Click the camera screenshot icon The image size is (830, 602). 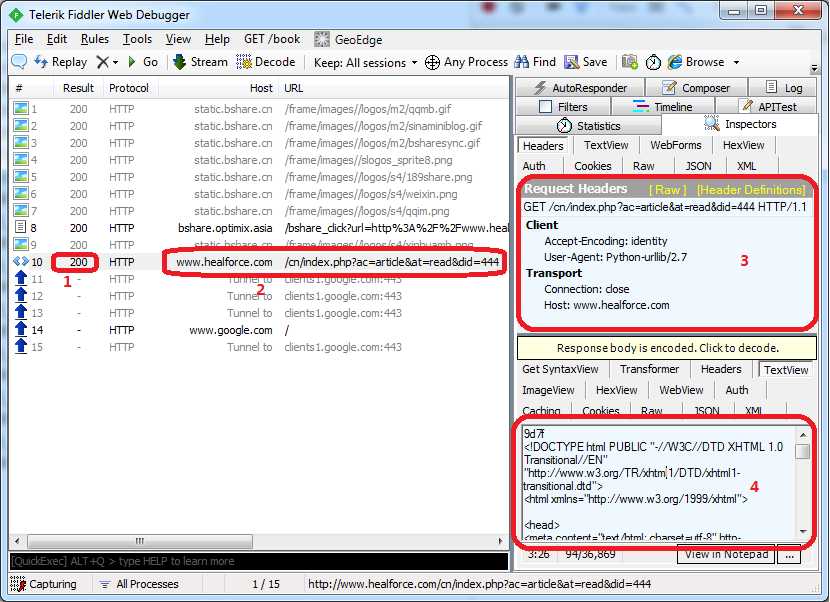(x=629, y=62)
